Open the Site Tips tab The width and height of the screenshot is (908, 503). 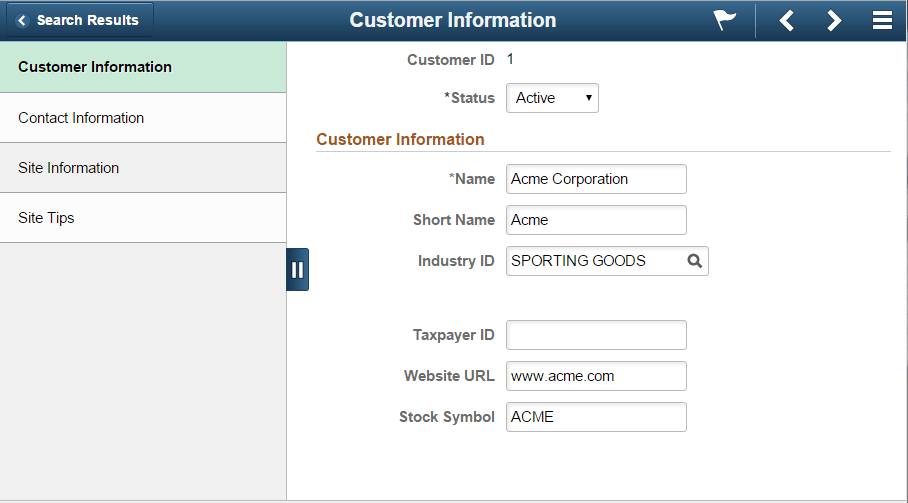(143, 218)
